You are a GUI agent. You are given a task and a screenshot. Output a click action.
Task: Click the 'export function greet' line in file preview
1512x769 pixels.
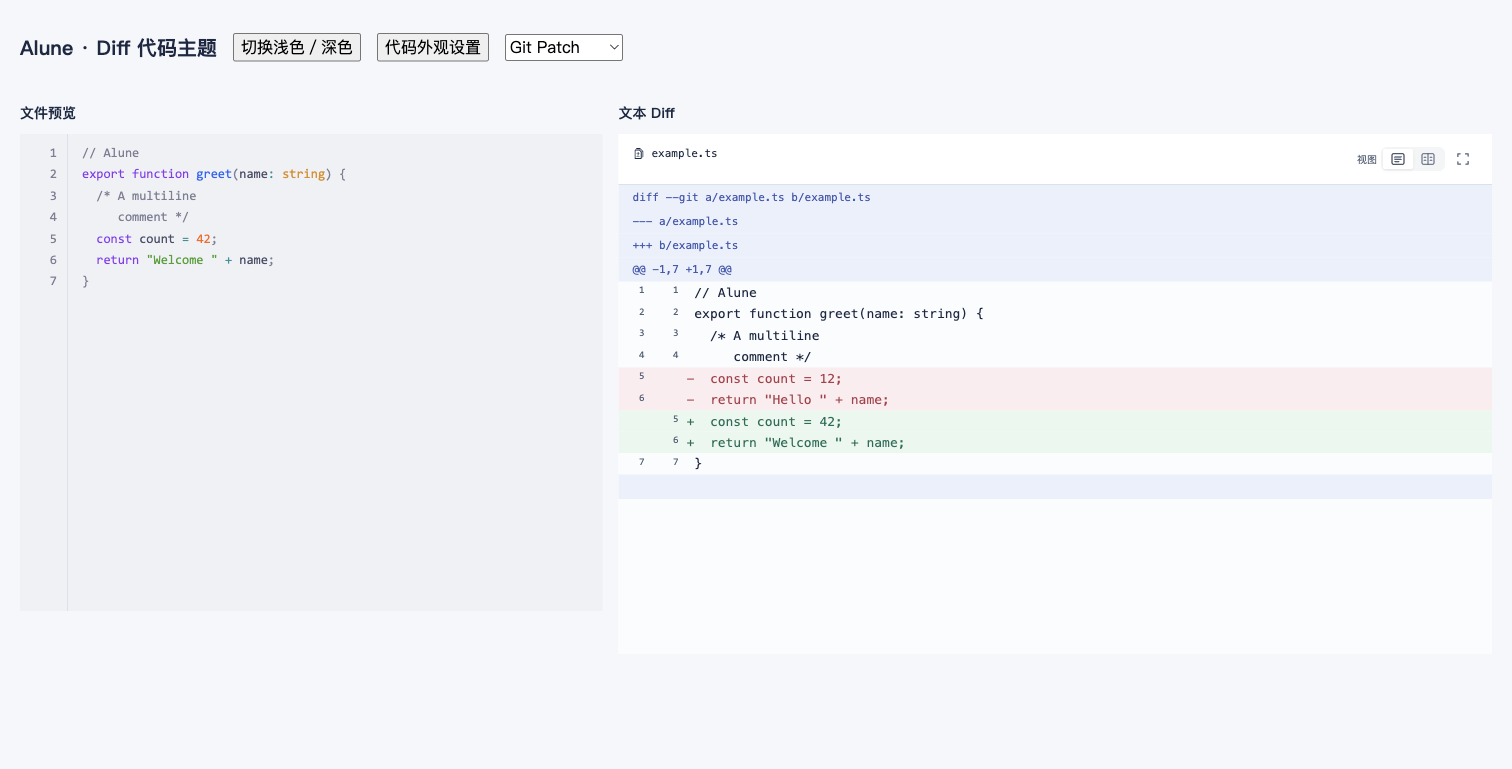[x=213, y=174]
